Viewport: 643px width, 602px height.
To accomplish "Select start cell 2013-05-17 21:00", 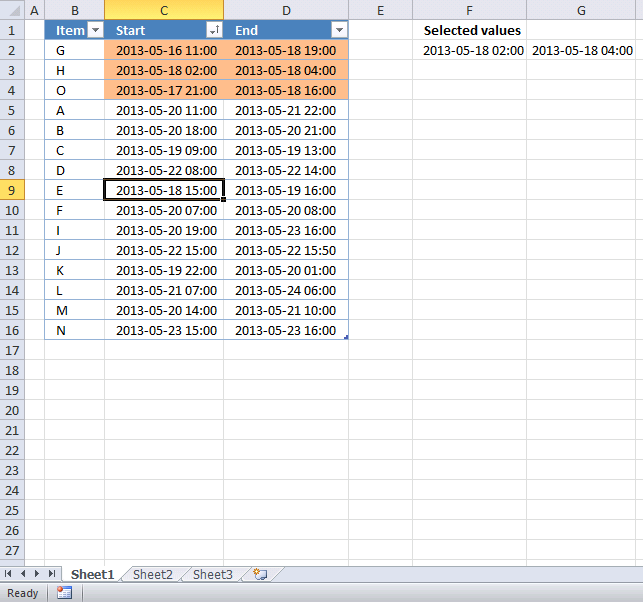I will 164,90.
